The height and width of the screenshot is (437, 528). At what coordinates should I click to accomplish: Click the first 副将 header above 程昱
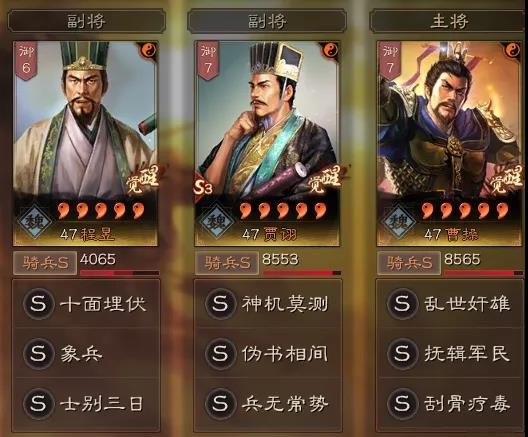[87, 21]
